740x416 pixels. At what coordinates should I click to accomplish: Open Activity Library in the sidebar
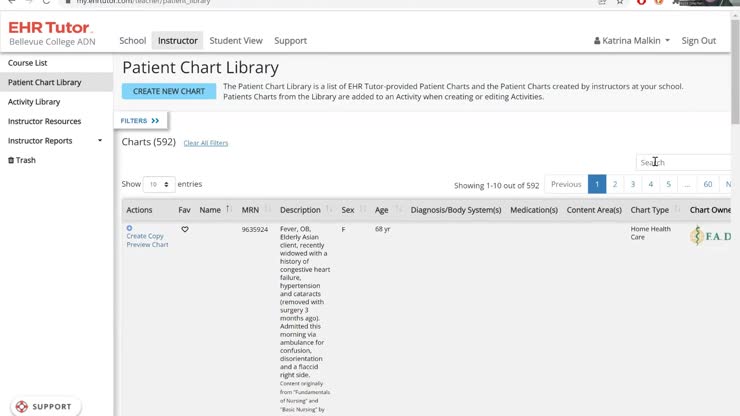(34, 102)
